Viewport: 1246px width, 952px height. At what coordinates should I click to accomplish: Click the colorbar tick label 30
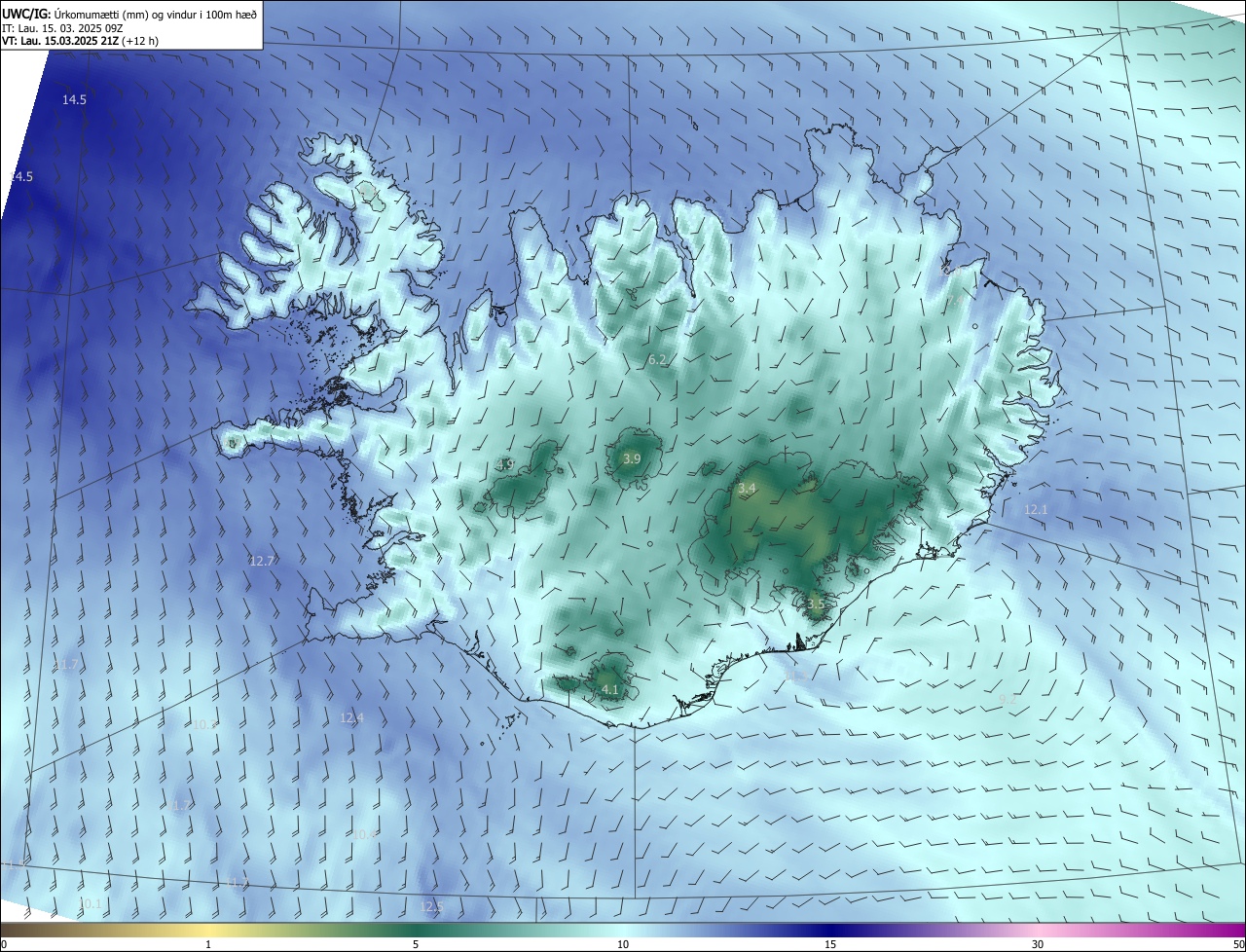tap(1038, 944)
